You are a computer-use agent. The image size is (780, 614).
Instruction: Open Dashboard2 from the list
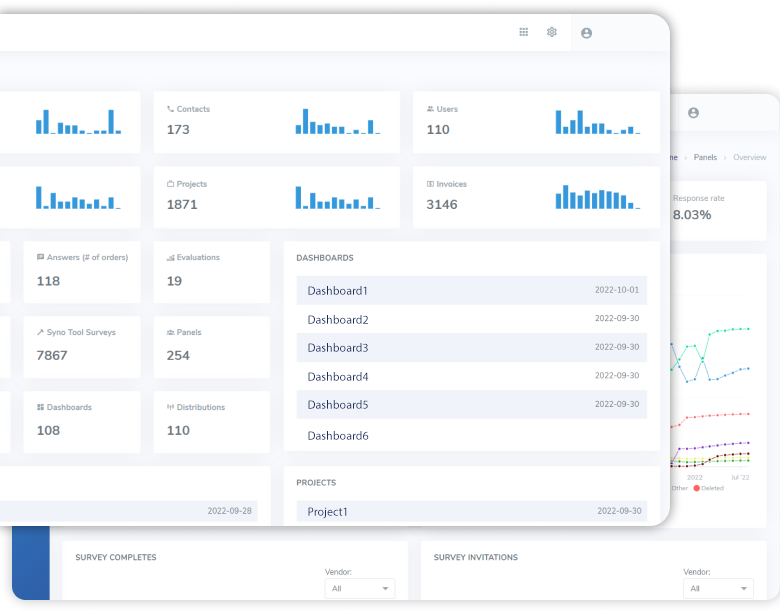472,319
